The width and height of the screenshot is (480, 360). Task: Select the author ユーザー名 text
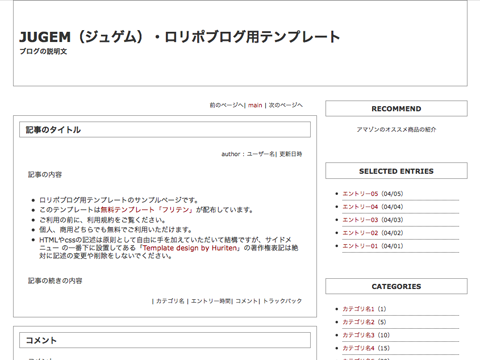pyautogui.click(x=261, y=154)
